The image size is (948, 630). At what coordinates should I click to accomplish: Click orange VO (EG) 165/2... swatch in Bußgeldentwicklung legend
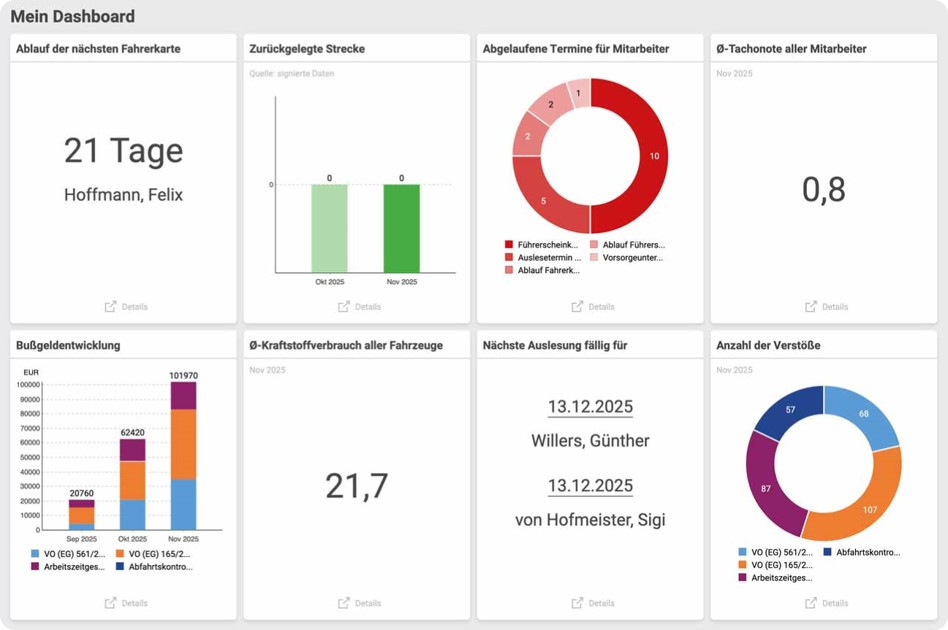click(120, 554)
